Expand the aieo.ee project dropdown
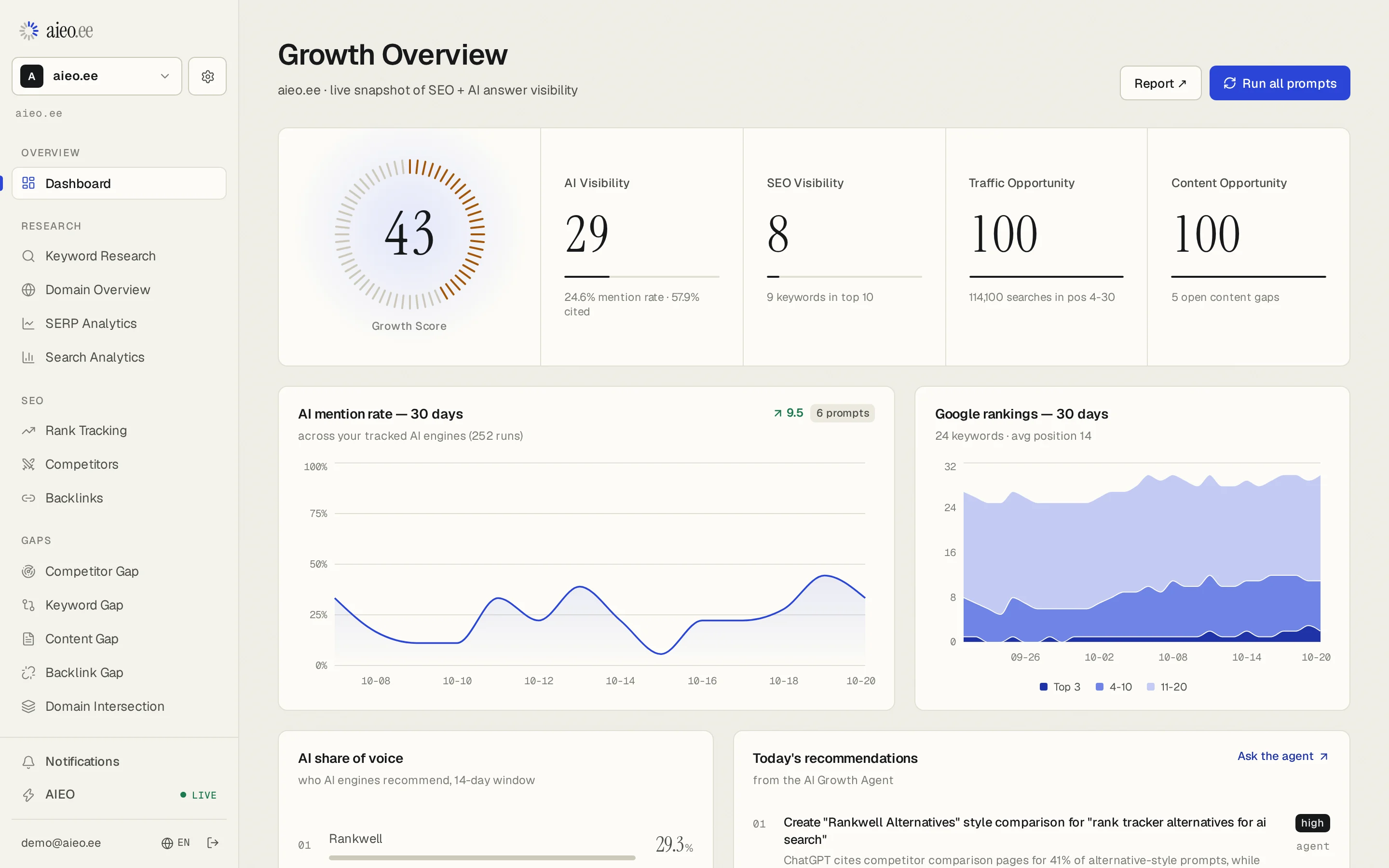The width and height of the screenshot is (1389, 868). pyautogui.click(x=97, y=76)
